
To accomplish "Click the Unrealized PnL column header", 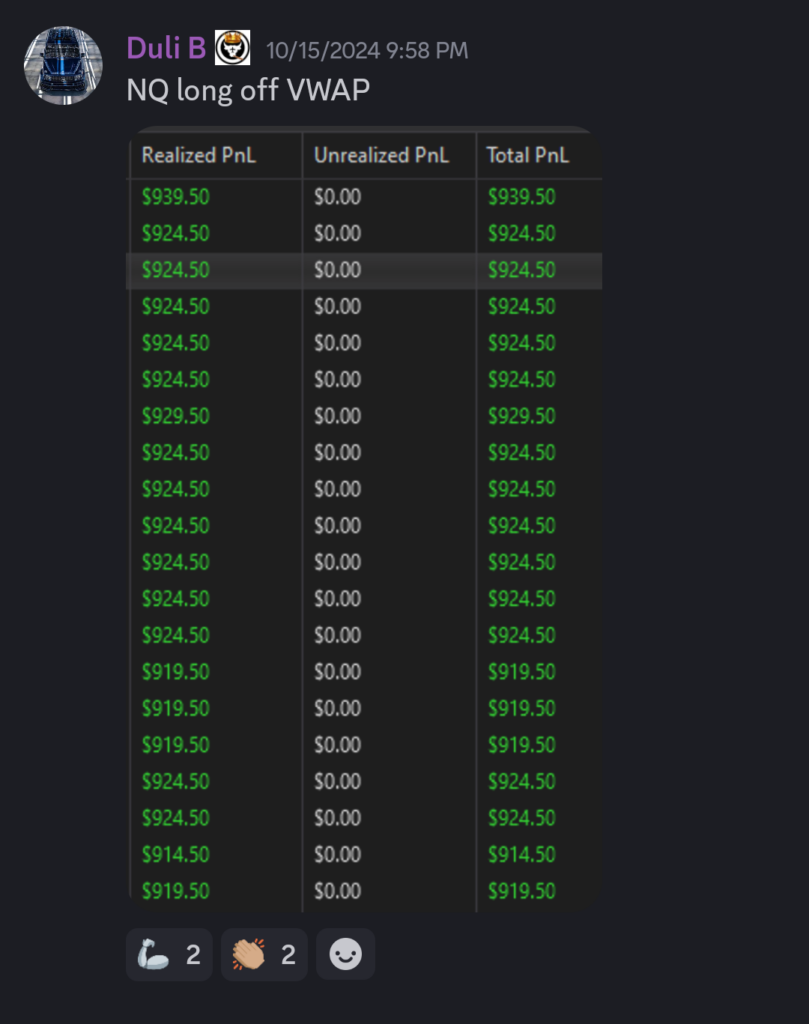I will pyautogui.click(x=381, y=155).
